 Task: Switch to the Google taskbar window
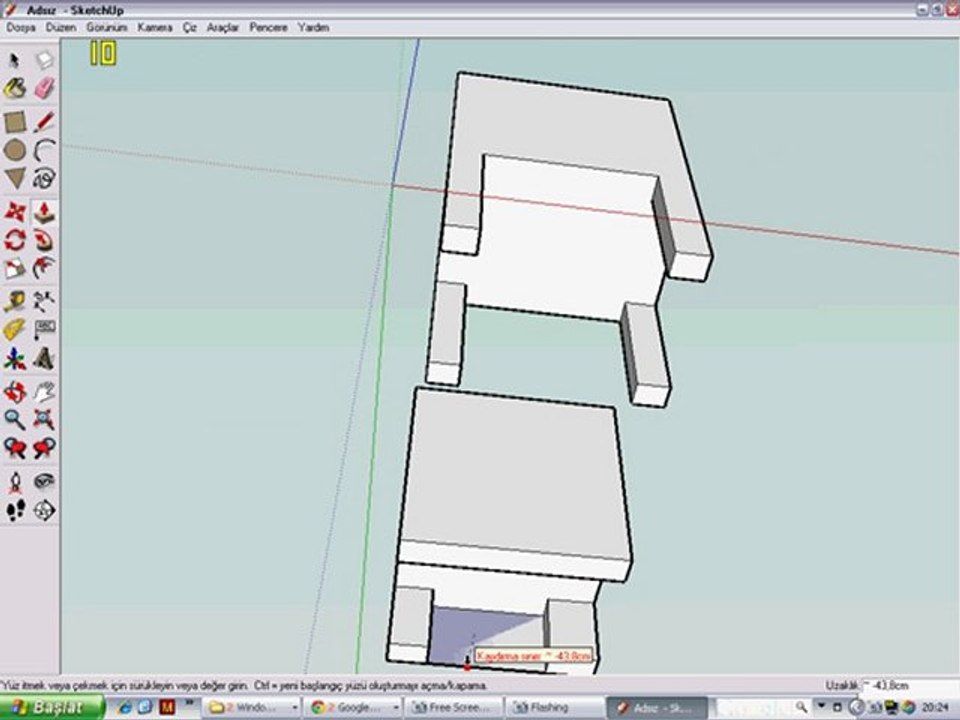tap(352, 707)
